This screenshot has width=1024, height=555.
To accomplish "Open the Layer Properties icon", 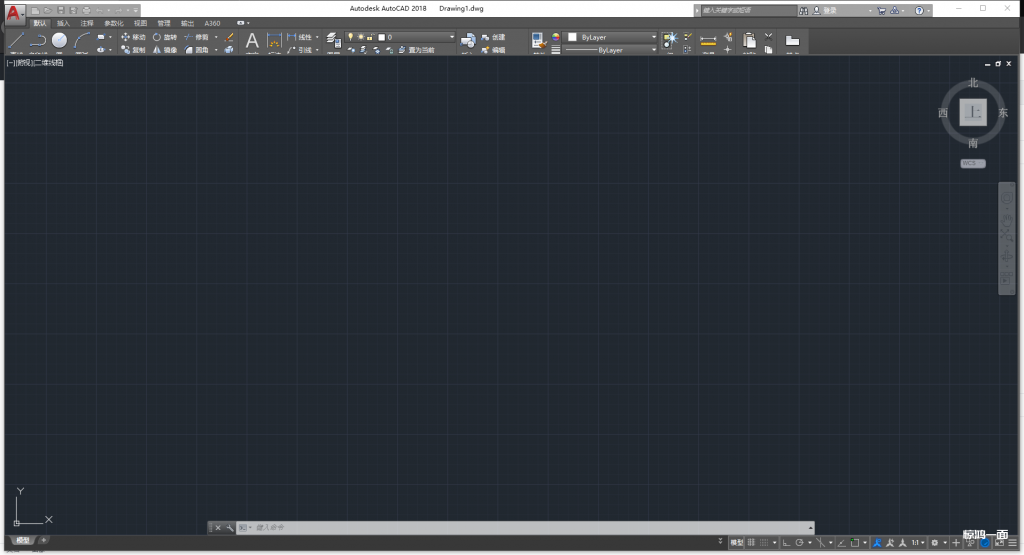I will 333,41.
